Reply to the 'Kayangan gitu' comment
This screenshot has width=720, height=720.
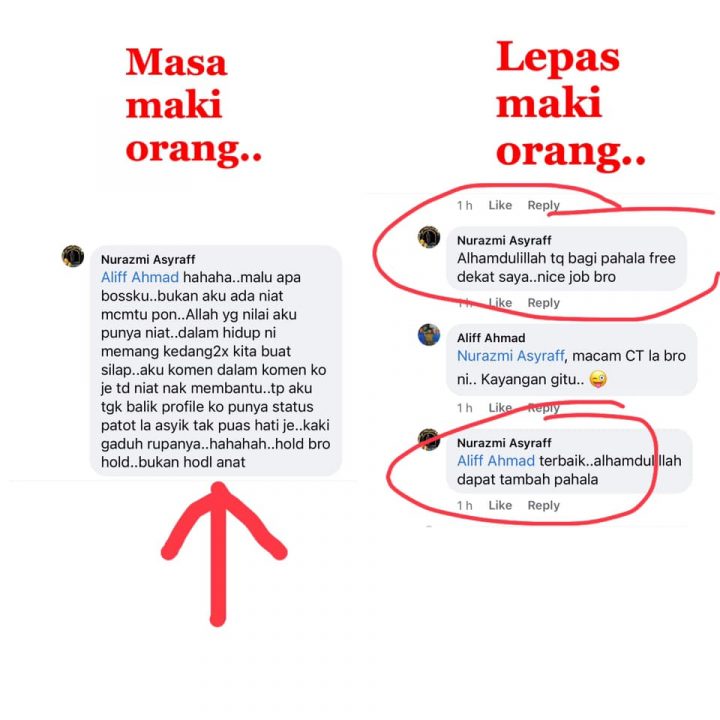(543, 408)
